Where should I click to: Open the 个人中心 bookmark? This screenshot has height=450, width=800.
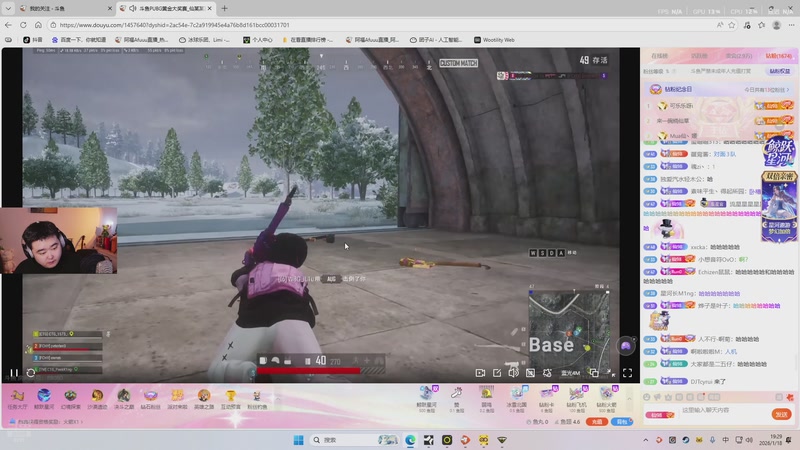(258, 40)
